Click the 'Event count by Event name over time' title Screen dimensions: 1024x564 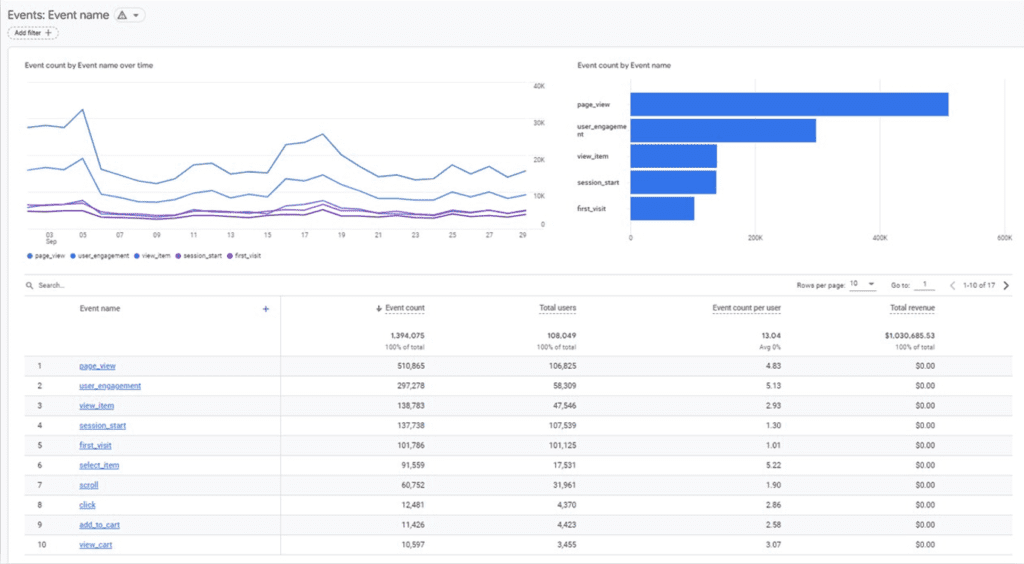click(x=89, y=65)
